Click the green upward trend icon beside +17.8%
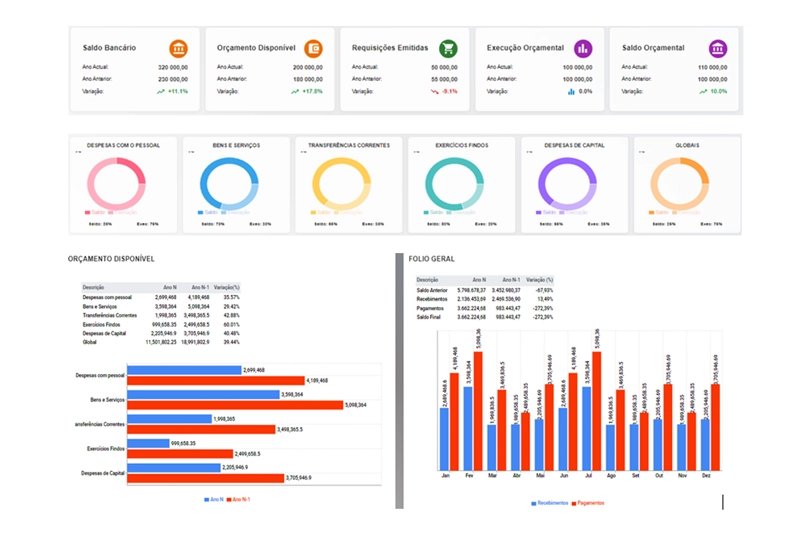The image size is (800, 533). (x=295, y=92)
